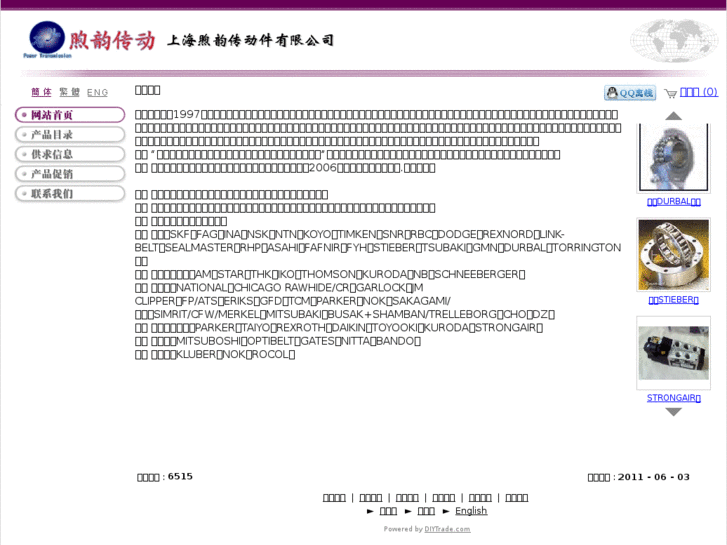The width and height of the screenshot is (727, 545).
Task: Open the 网站首页 menu item
Action: 70,115
